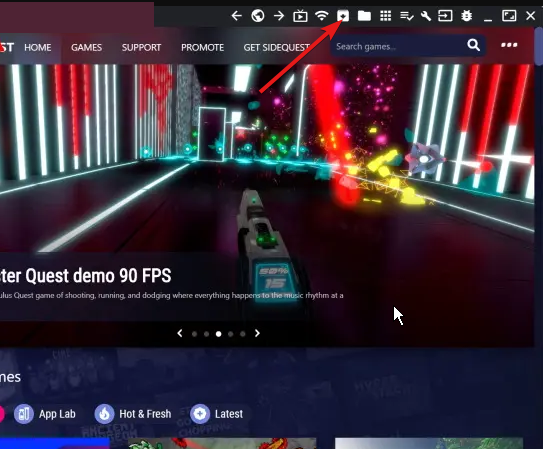
Task: Open the PROMOTE menu item
Action: (203, 47)
